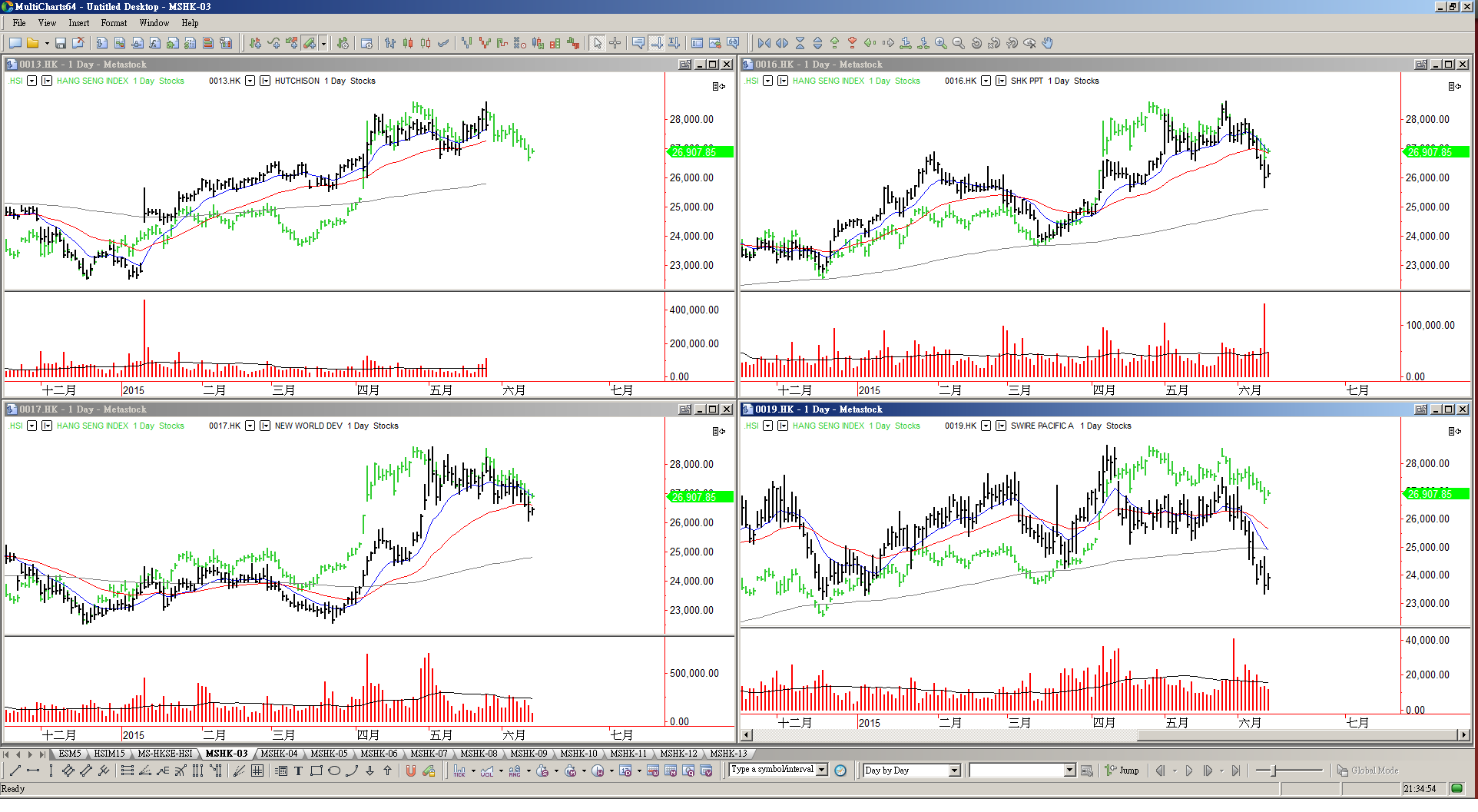Expand the .HSI dropdown in 0013.HK chart
Screen dimensions: 1478x812
pos(31,81)
